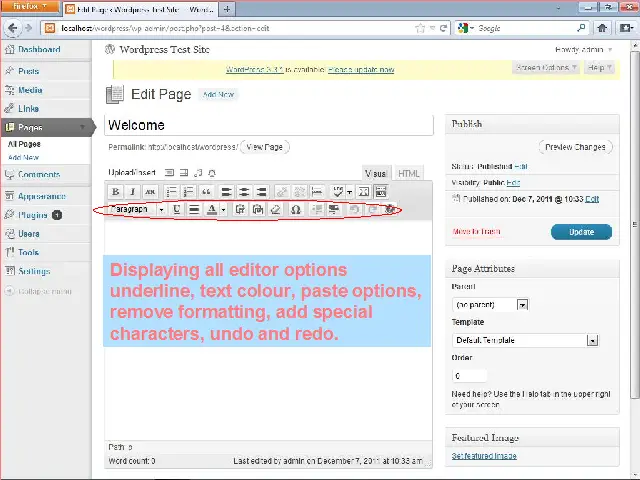Apply Blockquote formatting
The image size is (640, 480).
(206, 191)
